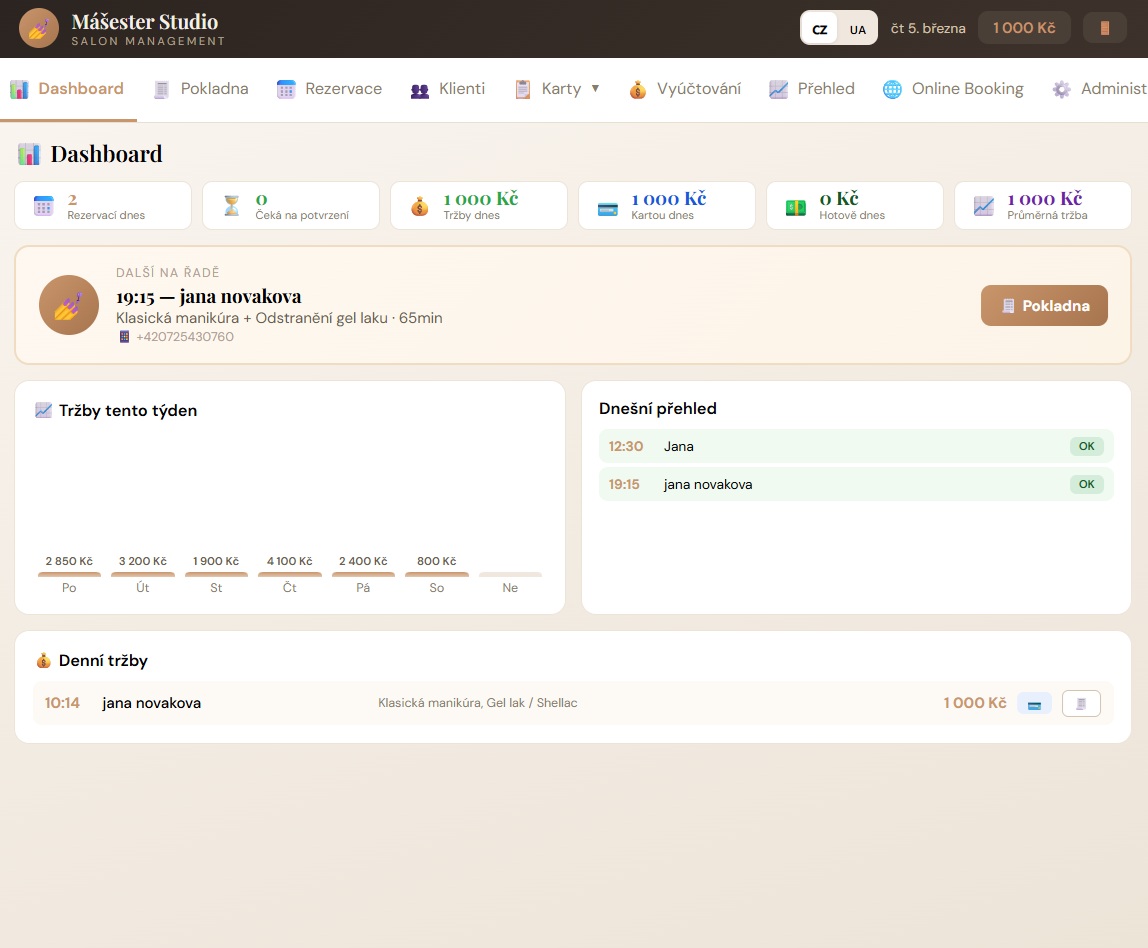Click the OK status badge next to Jana

tap(1086, 446)
